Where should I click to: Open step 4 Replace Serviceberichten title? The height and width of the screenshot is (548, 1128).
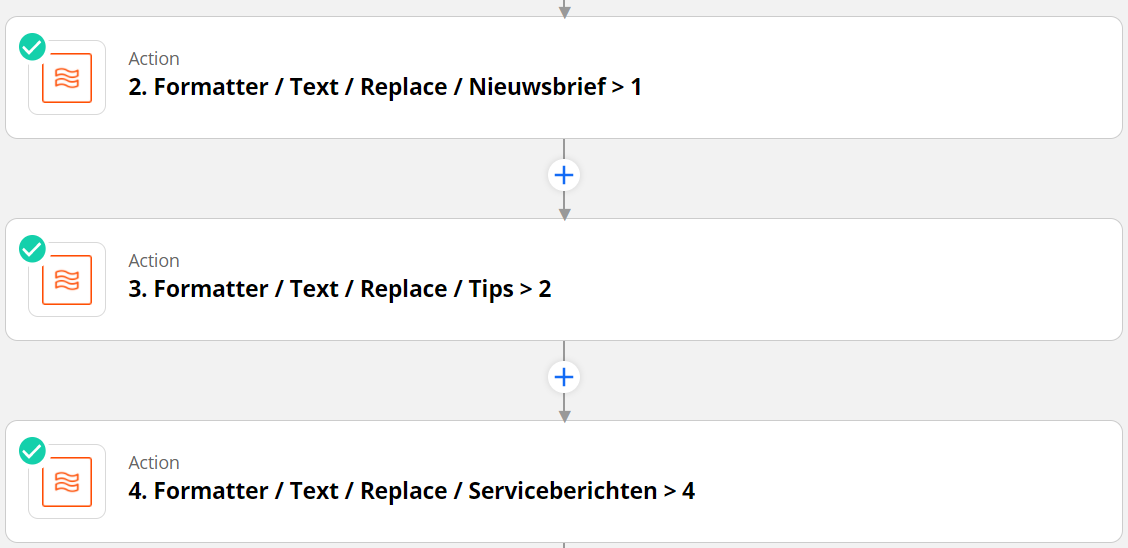point(411,491)
